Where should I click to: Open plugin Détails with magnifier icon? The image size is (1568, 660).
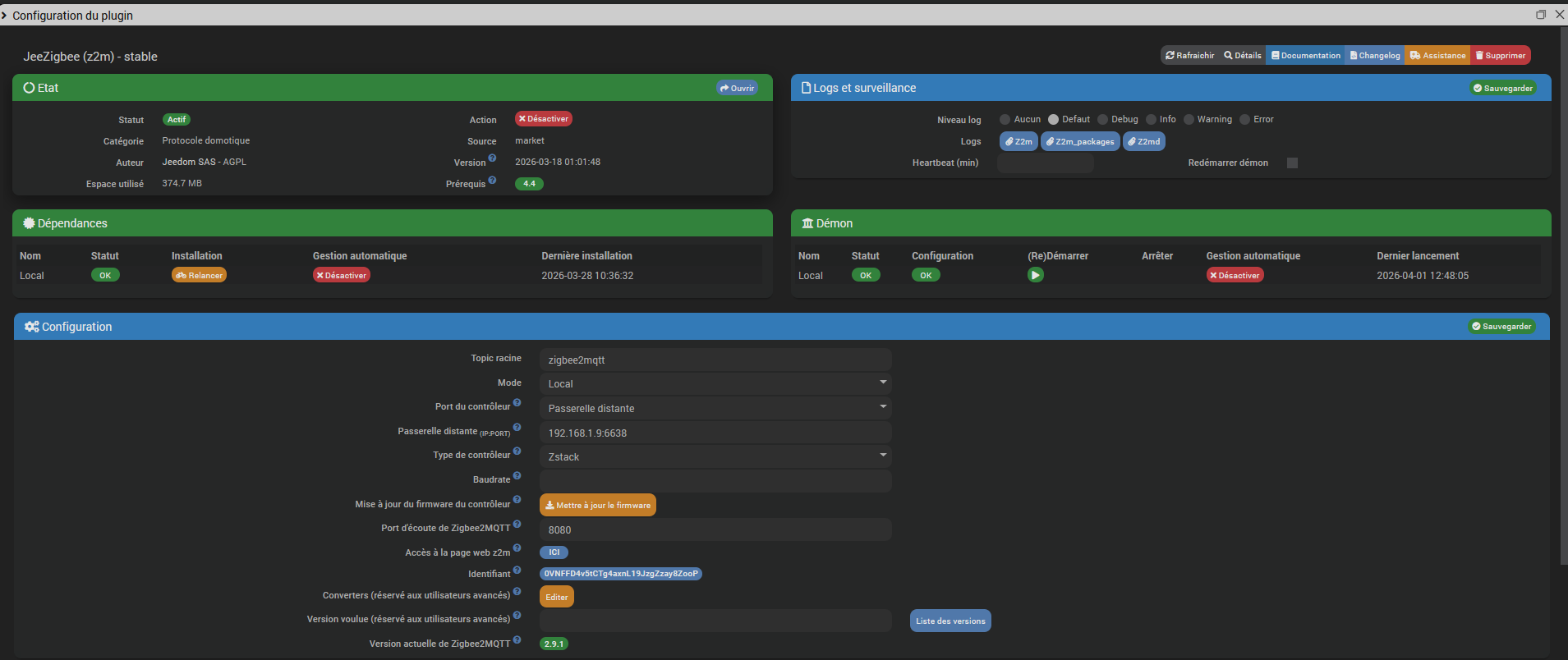[1242, 56]
